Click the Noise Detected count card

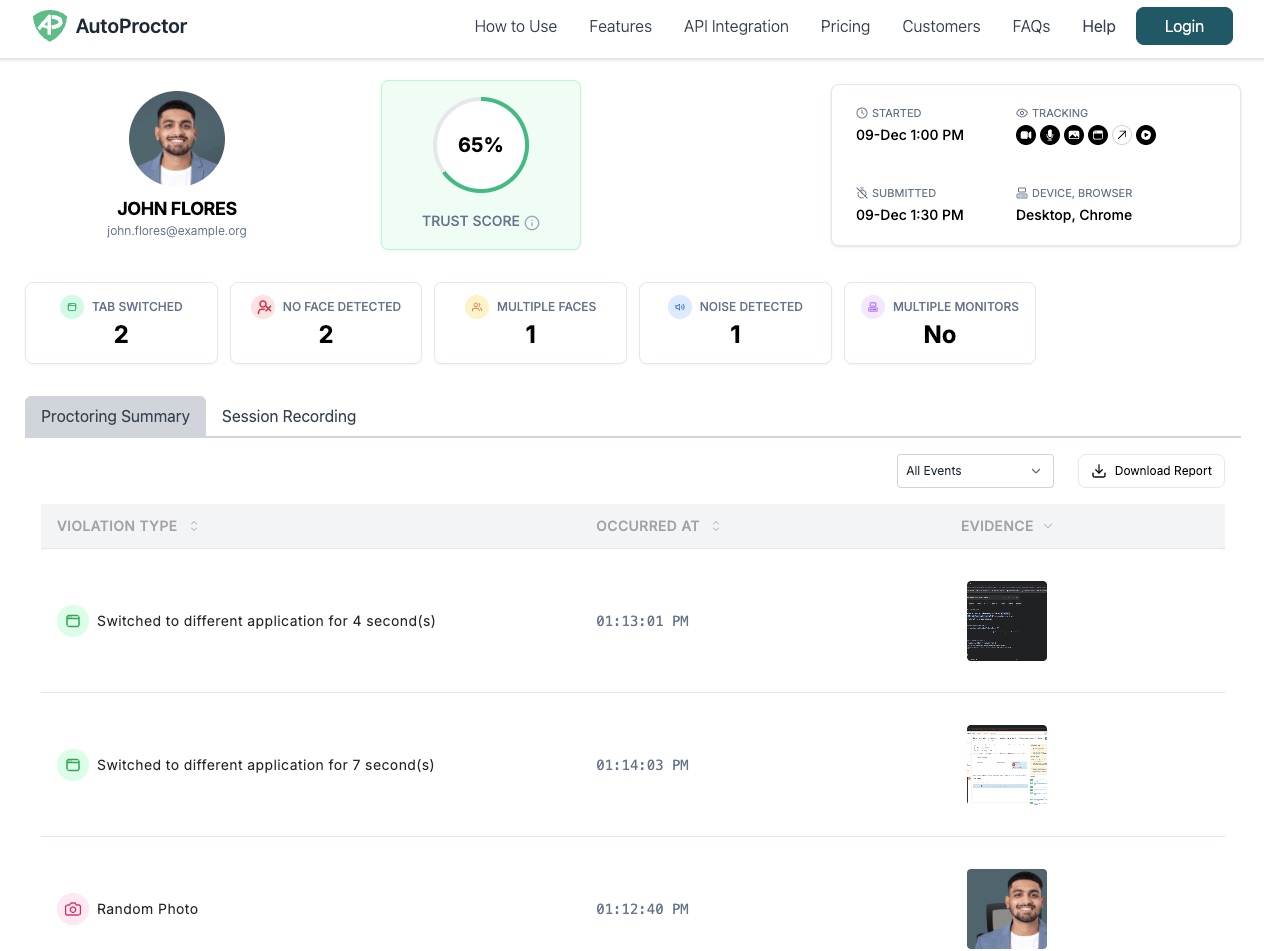(735, 323)
